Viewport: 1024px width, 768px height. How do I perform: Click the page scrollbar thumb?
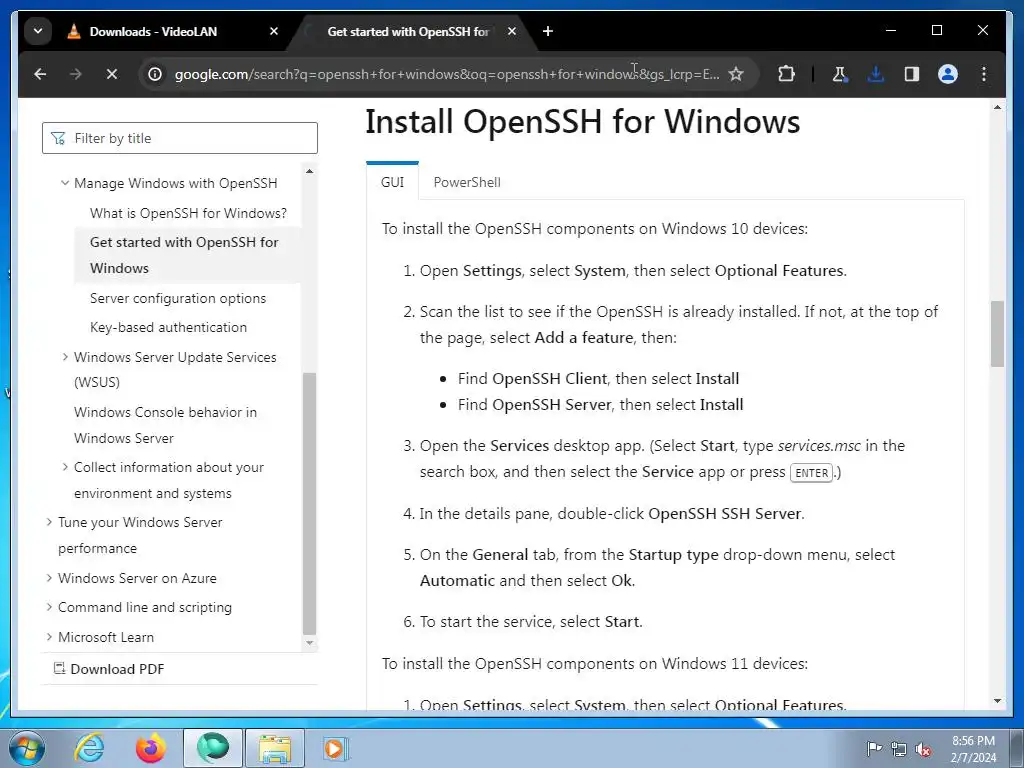(x=997, y=333)
